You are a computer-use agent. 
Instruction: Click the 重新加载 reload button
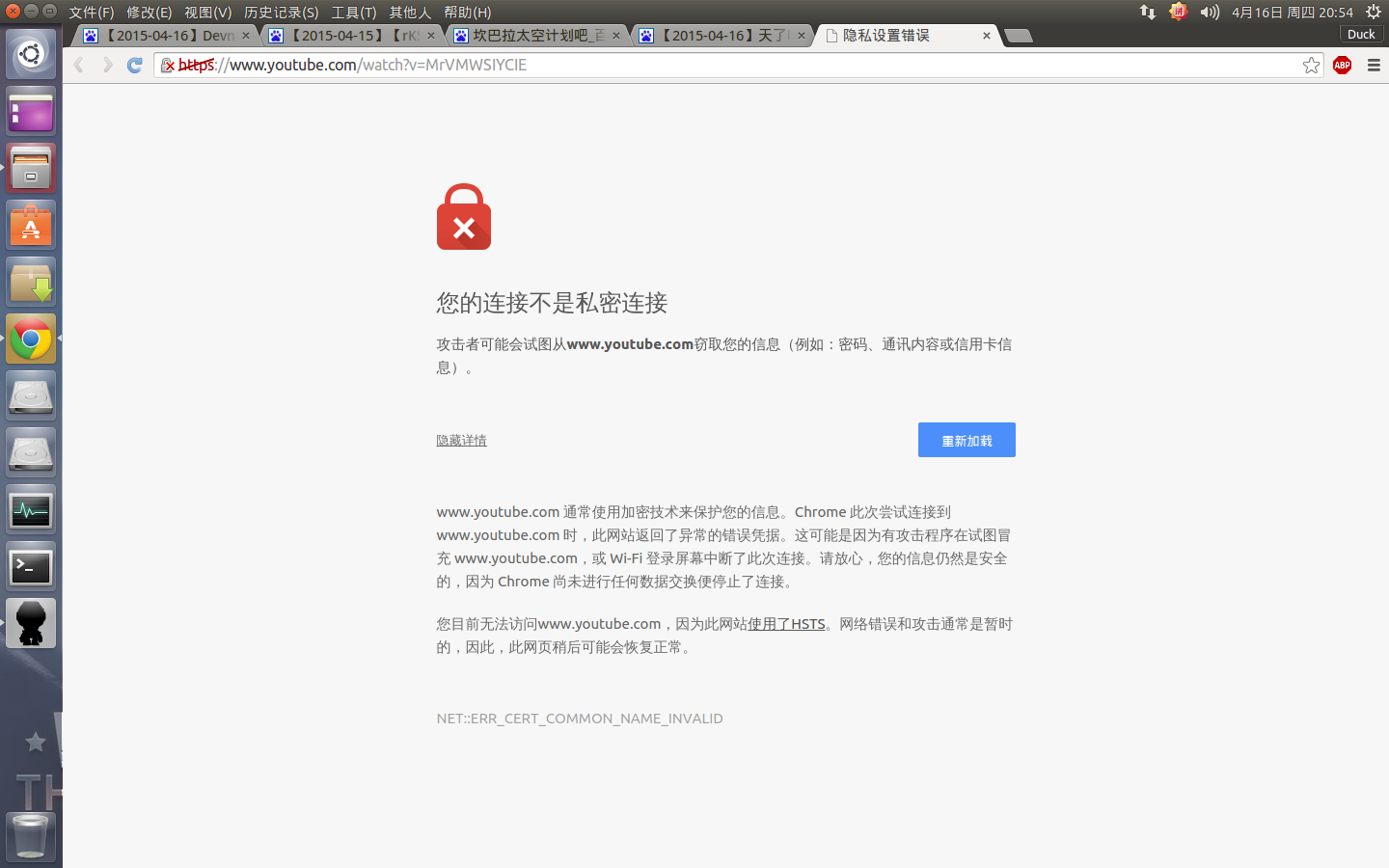point(967,440)
